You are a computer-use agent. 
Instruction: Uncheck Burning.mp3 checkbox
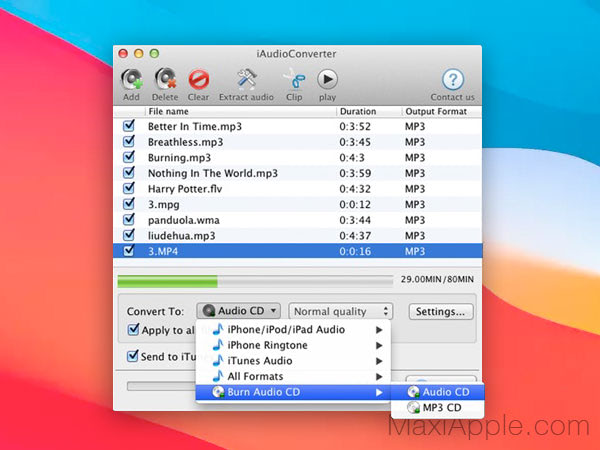click(129, 157)
